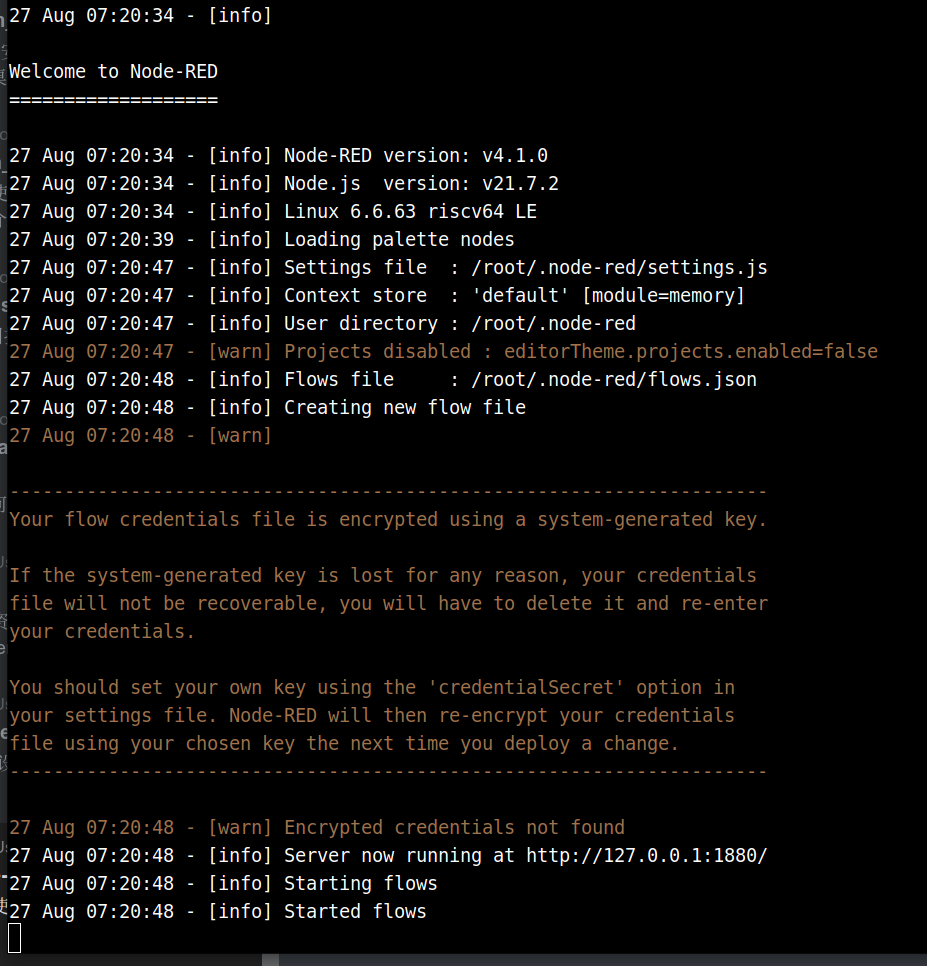Click the /root/.node-red/flows.json file path
This screenshot has height=966, width=927.
click(613, 380)
